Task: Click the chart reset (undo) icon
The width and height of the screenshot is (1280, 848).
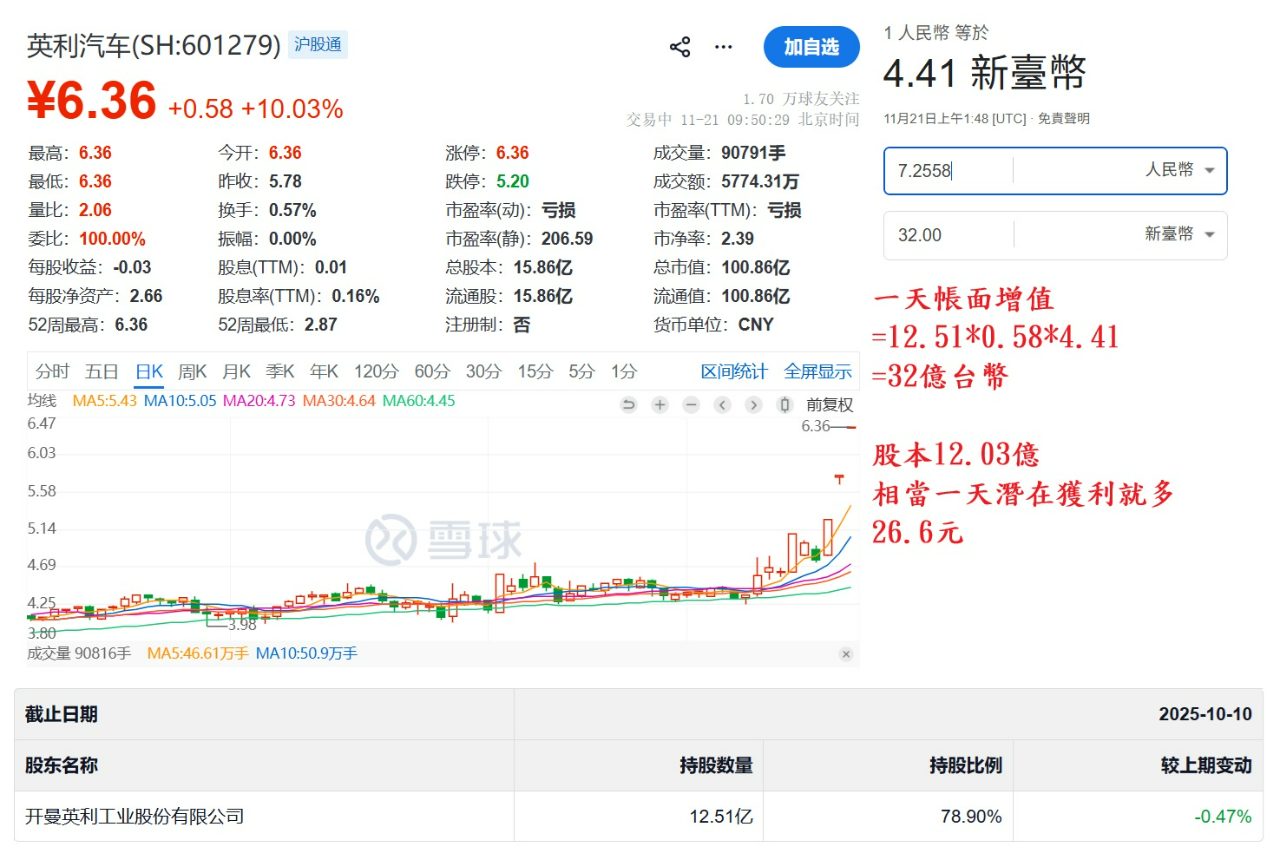Action: click(628, 406)
